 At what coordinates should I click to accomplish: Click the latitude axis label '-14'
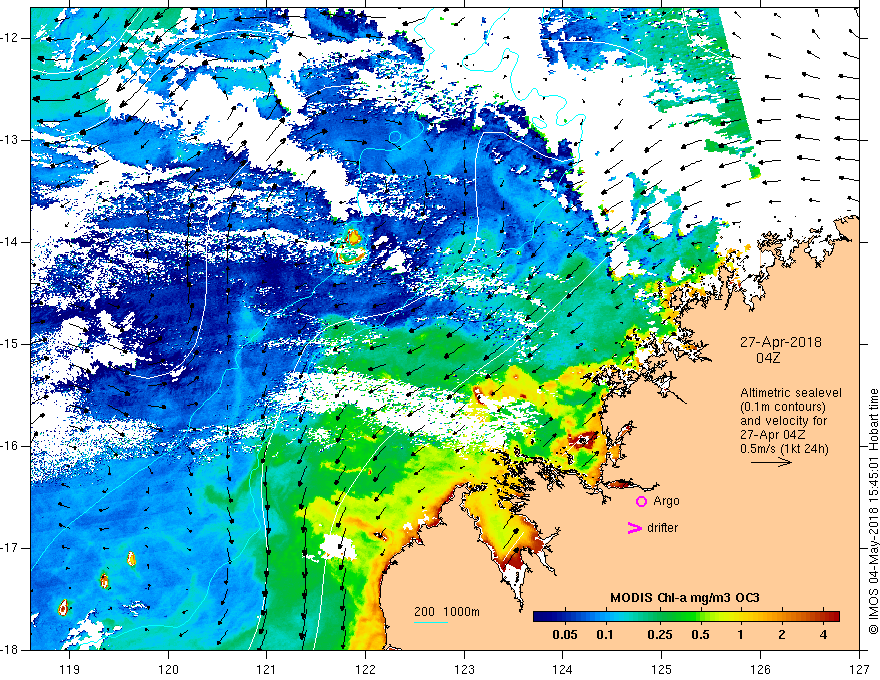coord(11,242)
